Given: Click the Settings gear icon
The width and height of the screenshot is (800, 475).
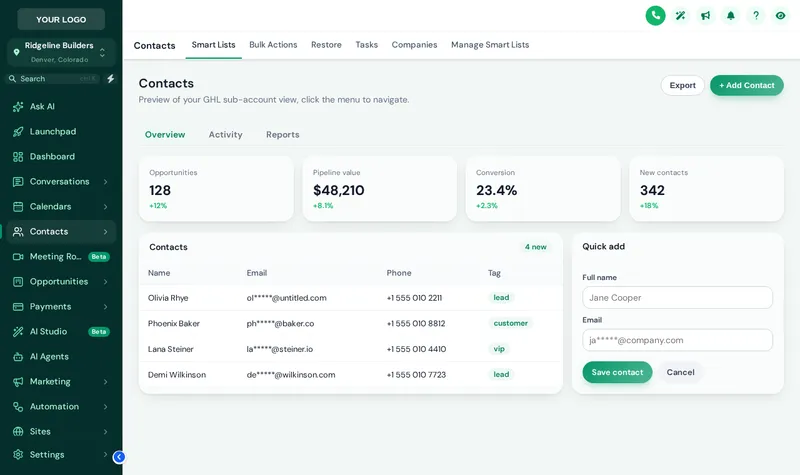Looking at the screenshot, I should coord(18,455).
